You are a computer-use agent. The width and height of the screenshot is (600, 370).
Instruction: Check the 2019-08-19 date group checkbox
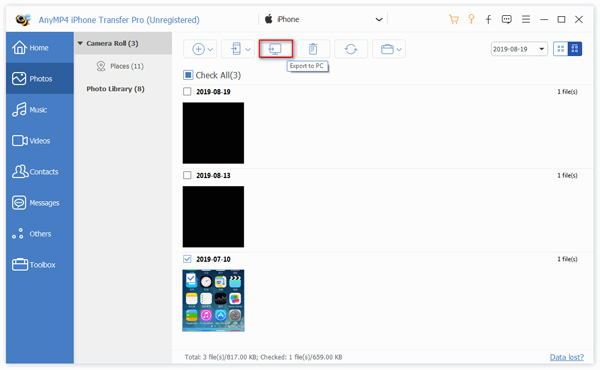point(187,91)
